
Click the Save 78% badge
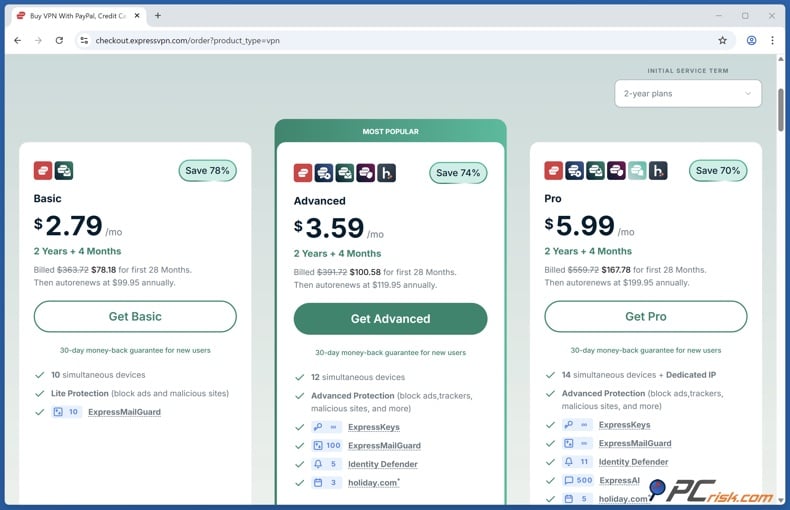(207, 170)
